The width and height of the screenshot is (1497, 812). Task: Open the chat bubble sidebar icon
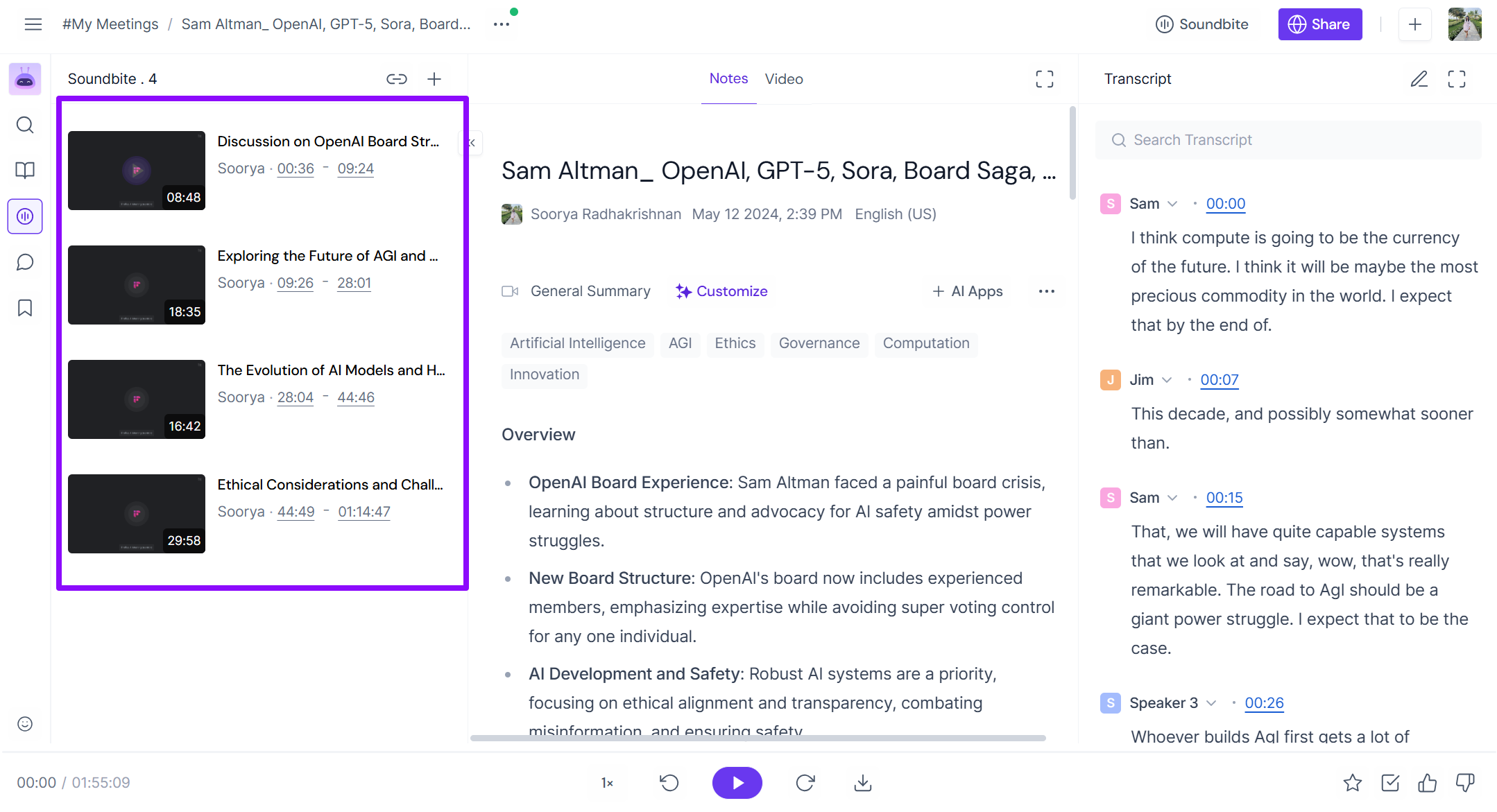click(25, 262)
